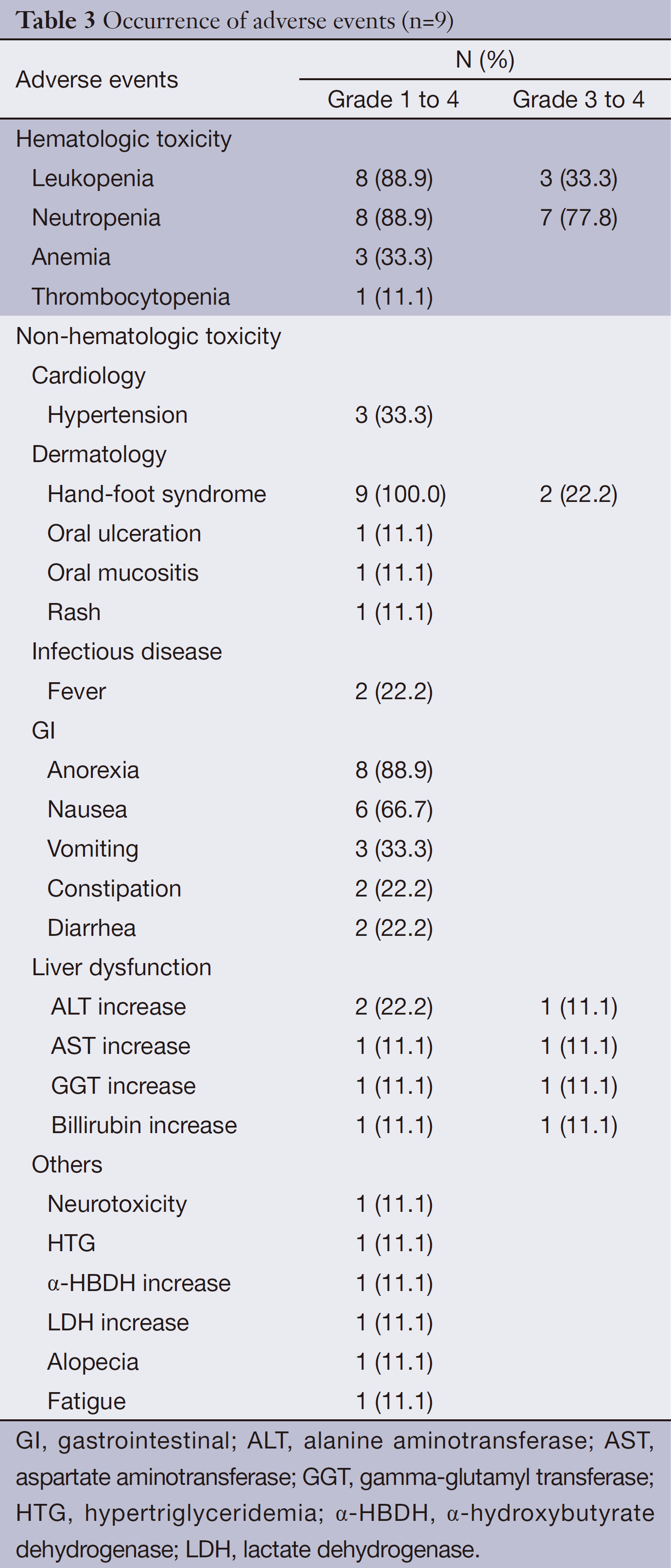The height and width of the screenshot is (1568, 671).
Task: Click the Grade 3 to 4 header
Action: (x=579, y=99)
